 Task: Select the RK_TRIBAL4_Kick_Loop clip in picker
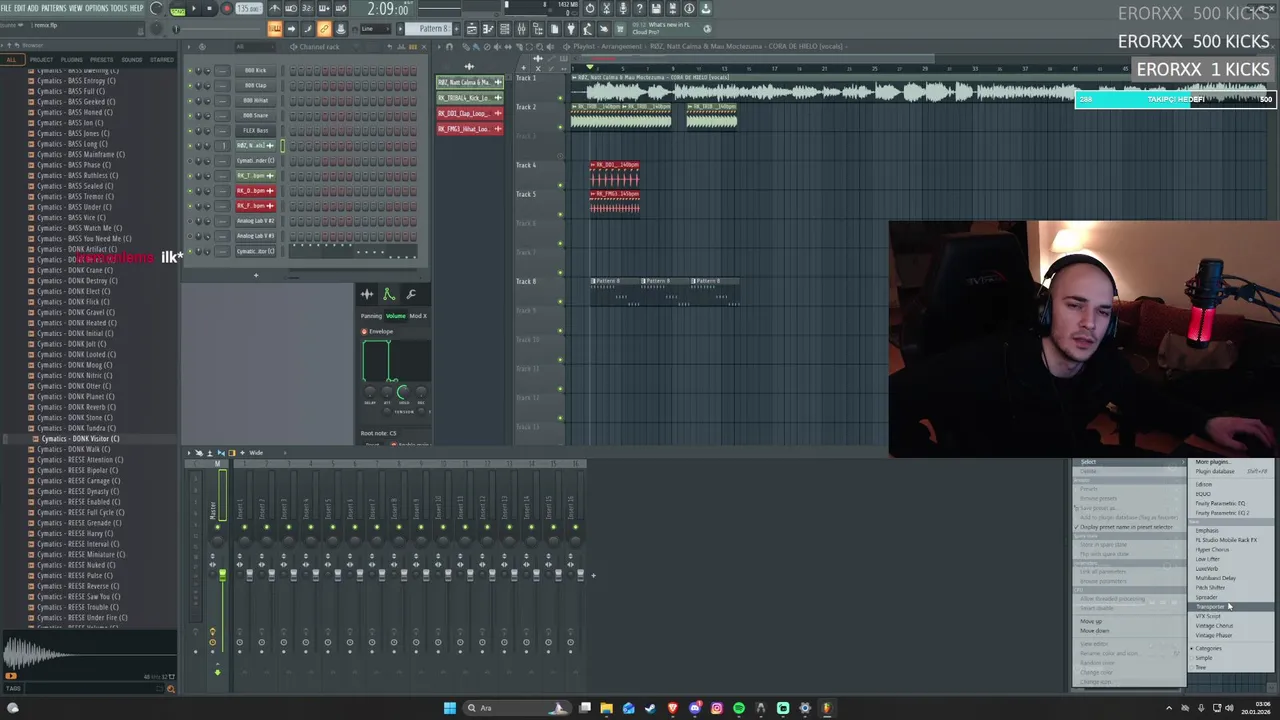[x=469, y=98]
